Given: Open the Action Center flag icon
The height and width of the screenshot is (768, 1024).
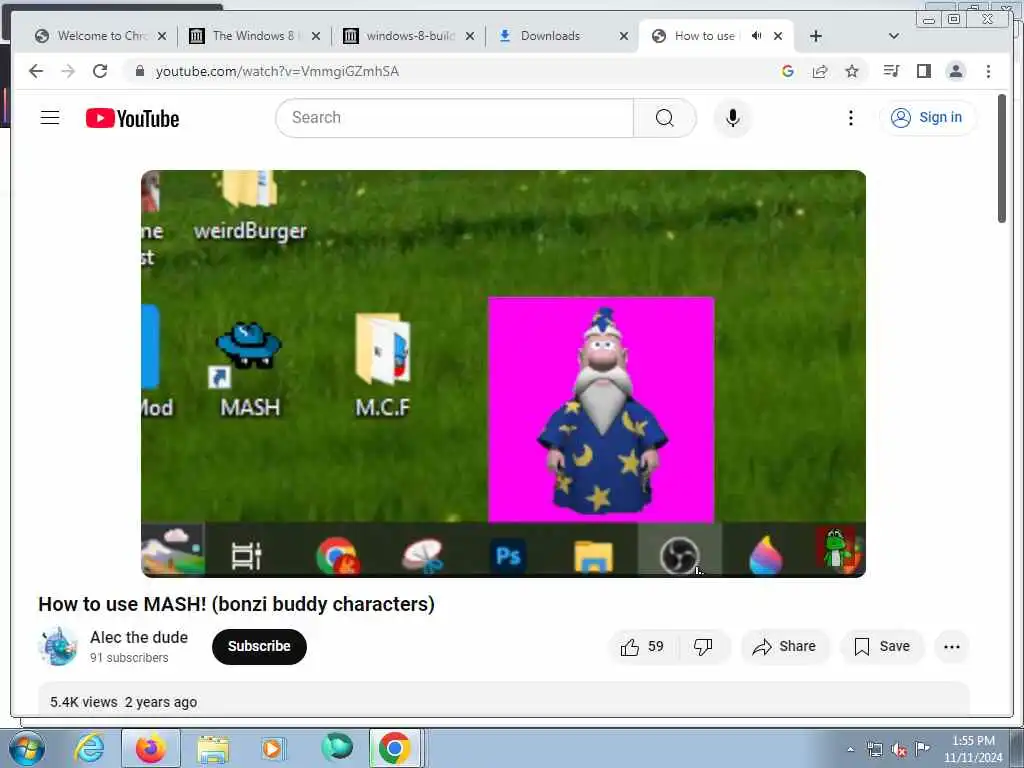Looking at the screenshot, I should [922, 748].
